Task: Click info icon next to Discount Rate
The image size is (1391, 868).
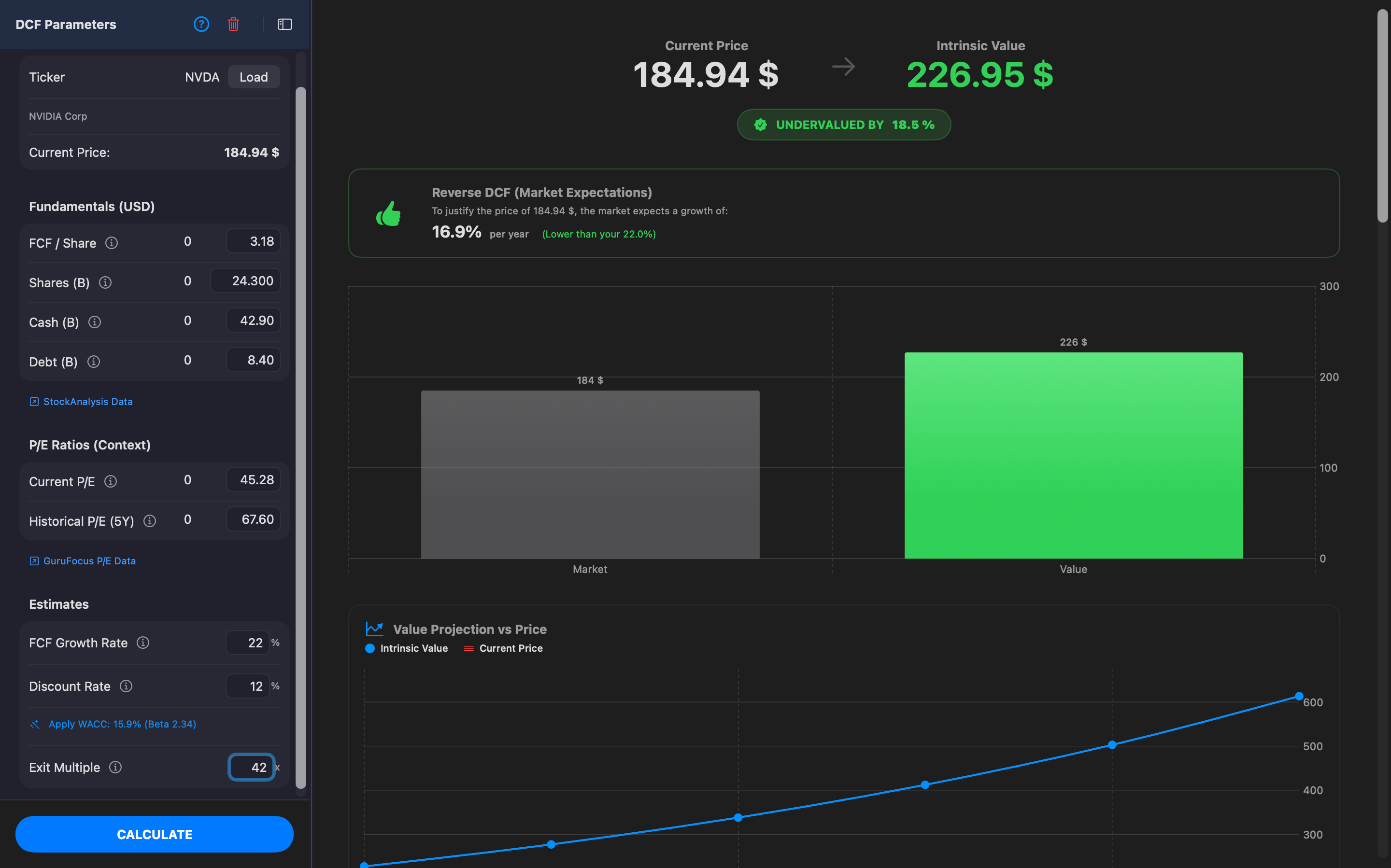Action: [127, 686]
